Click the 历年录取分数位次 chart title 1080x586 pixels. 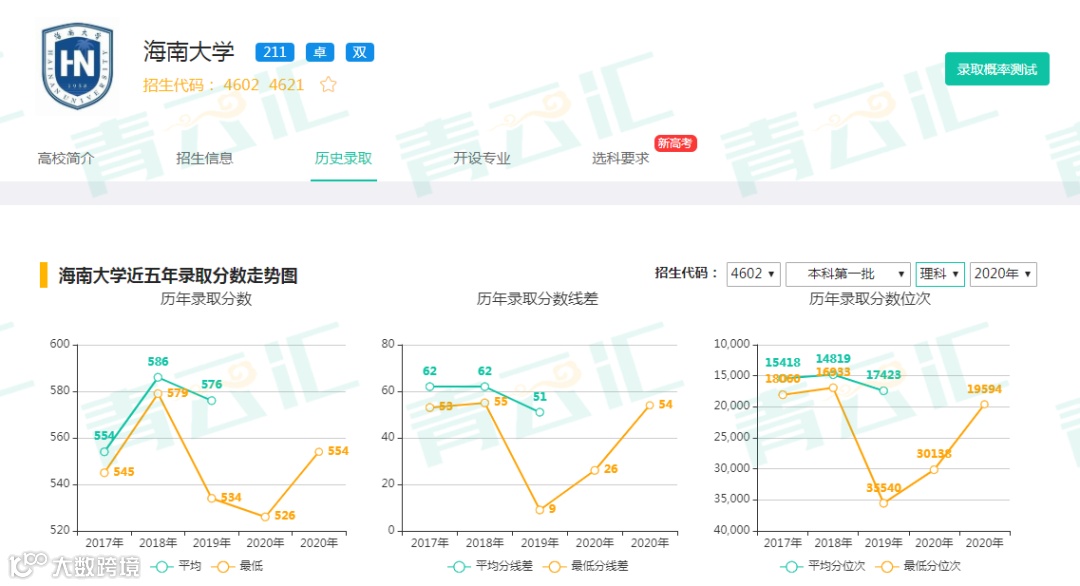coord(869,299)
